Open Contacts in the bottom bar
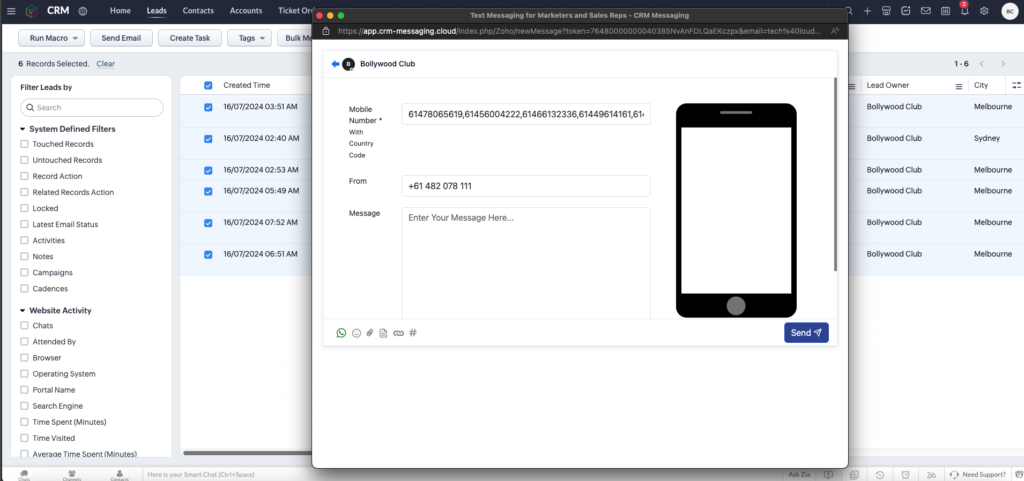The height and width of the screenshot is (481, 1024). coord(120,474)
